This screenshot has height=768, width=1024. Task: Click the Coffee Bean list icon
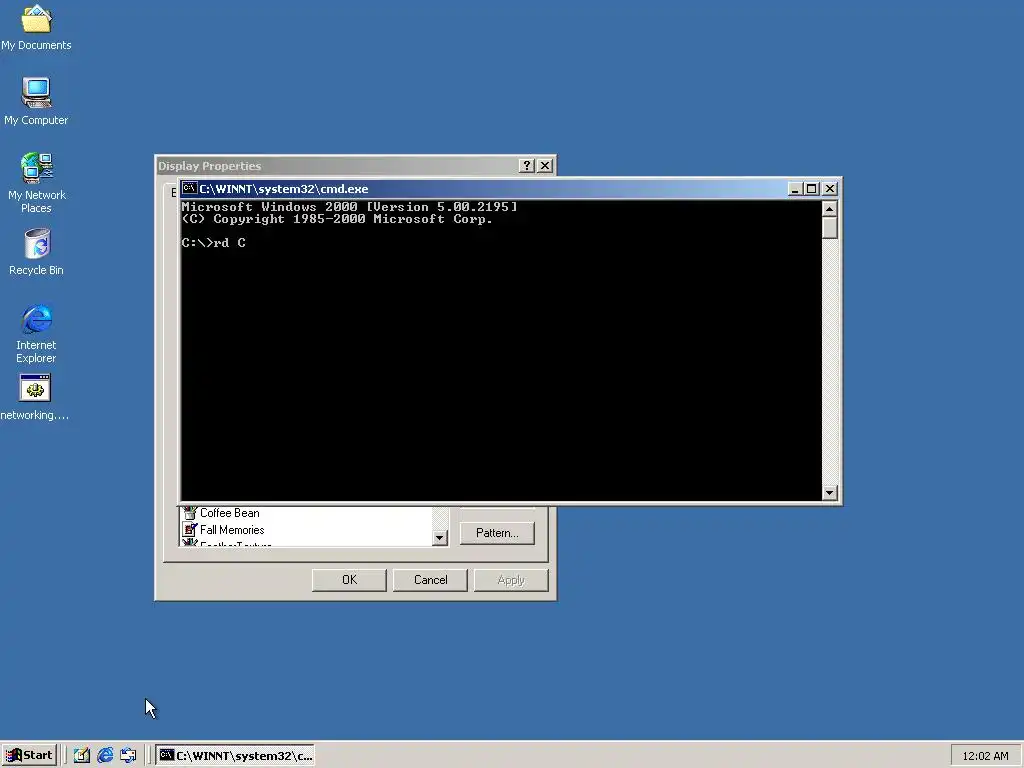click(189, 513)
